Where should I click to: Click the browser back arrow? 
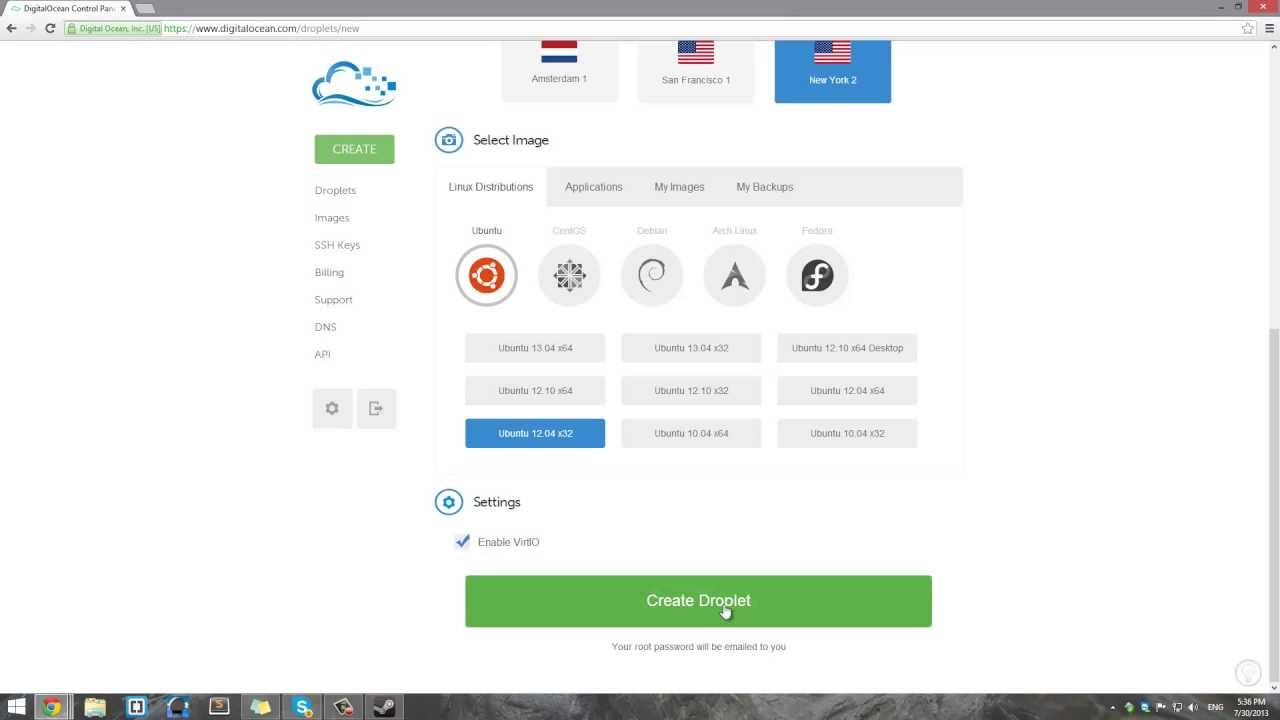pyautogui.click(x=12, y=28)
